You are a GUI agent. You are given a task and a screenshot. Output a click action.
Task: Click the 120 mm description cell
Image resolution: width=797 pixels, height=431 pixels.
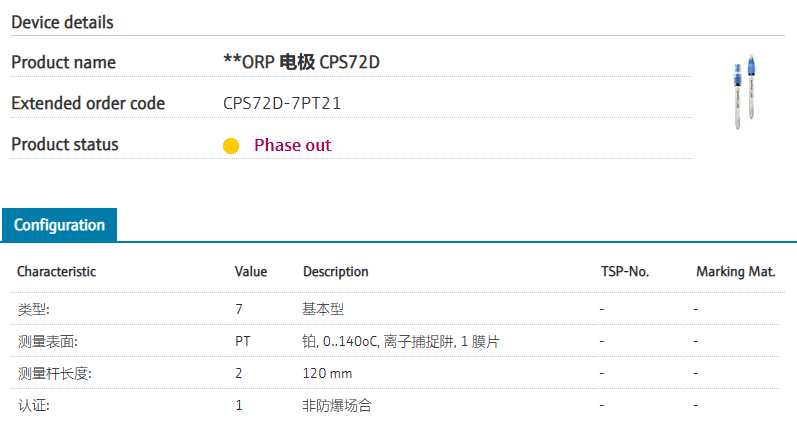(327, 373)
